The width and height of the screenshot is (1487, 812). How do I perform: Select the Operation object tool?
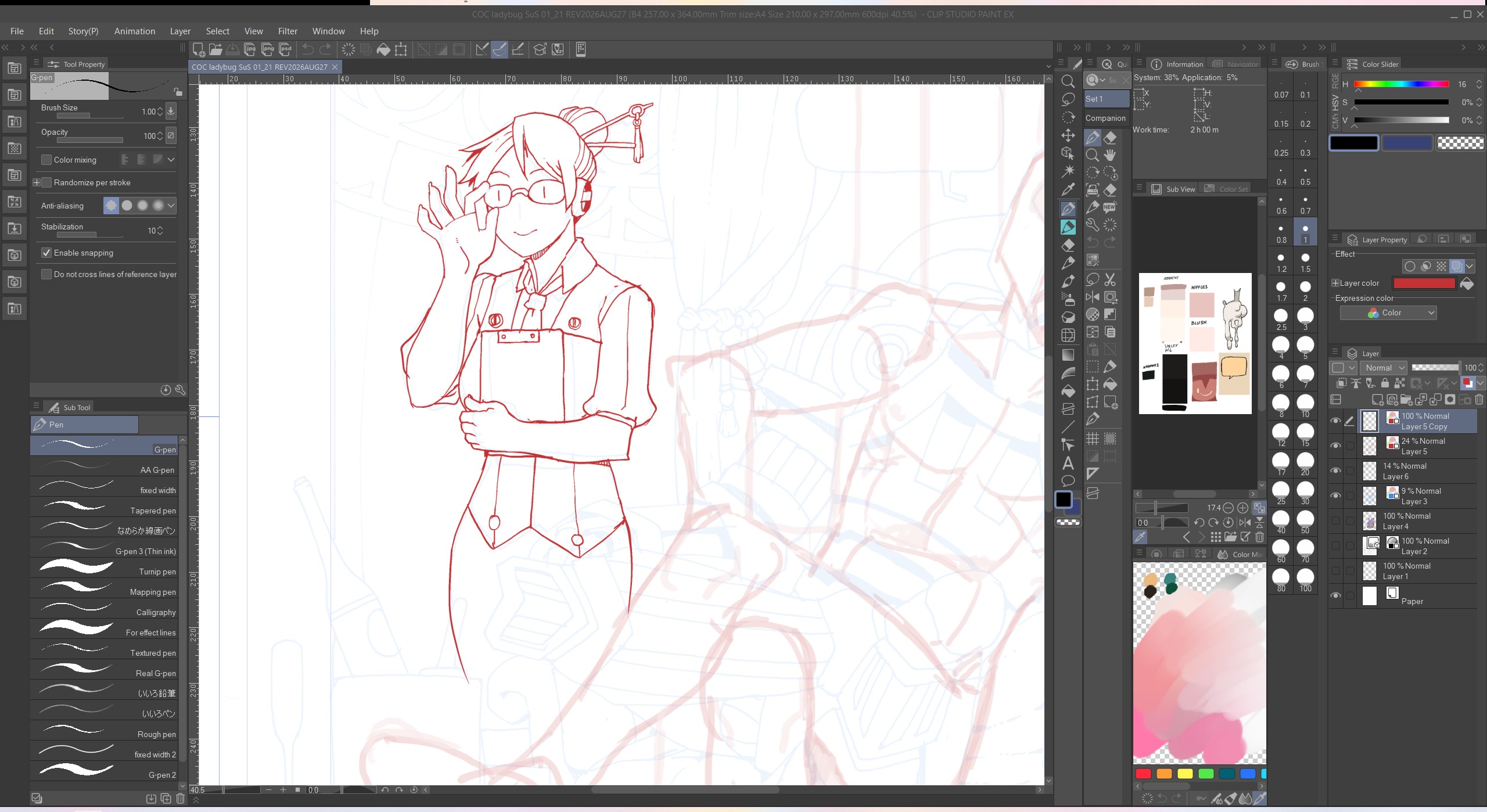pyautogui.click(x=1068, y=153)
